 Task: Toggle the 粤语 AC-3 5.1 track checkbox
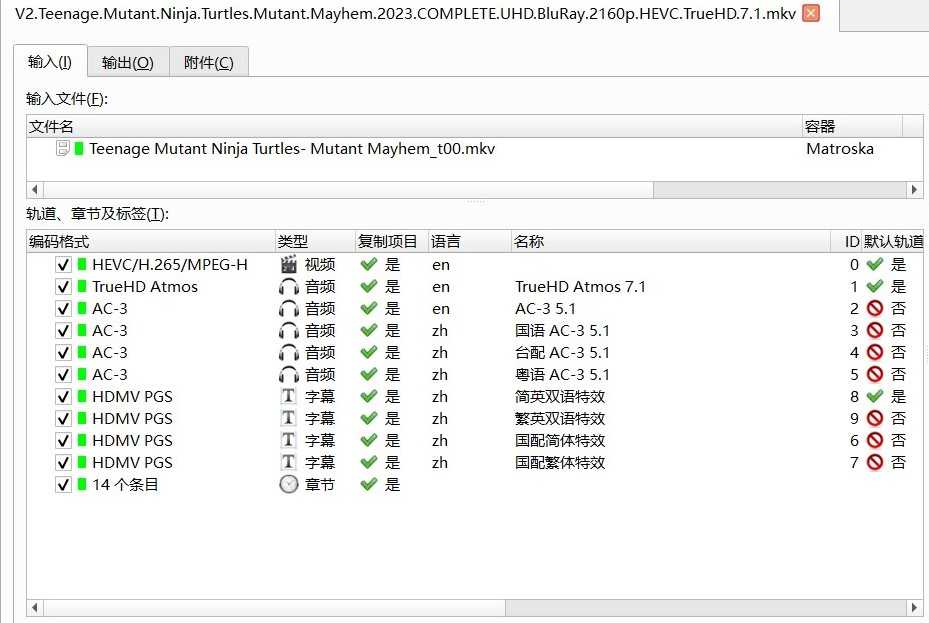[63, 374]
